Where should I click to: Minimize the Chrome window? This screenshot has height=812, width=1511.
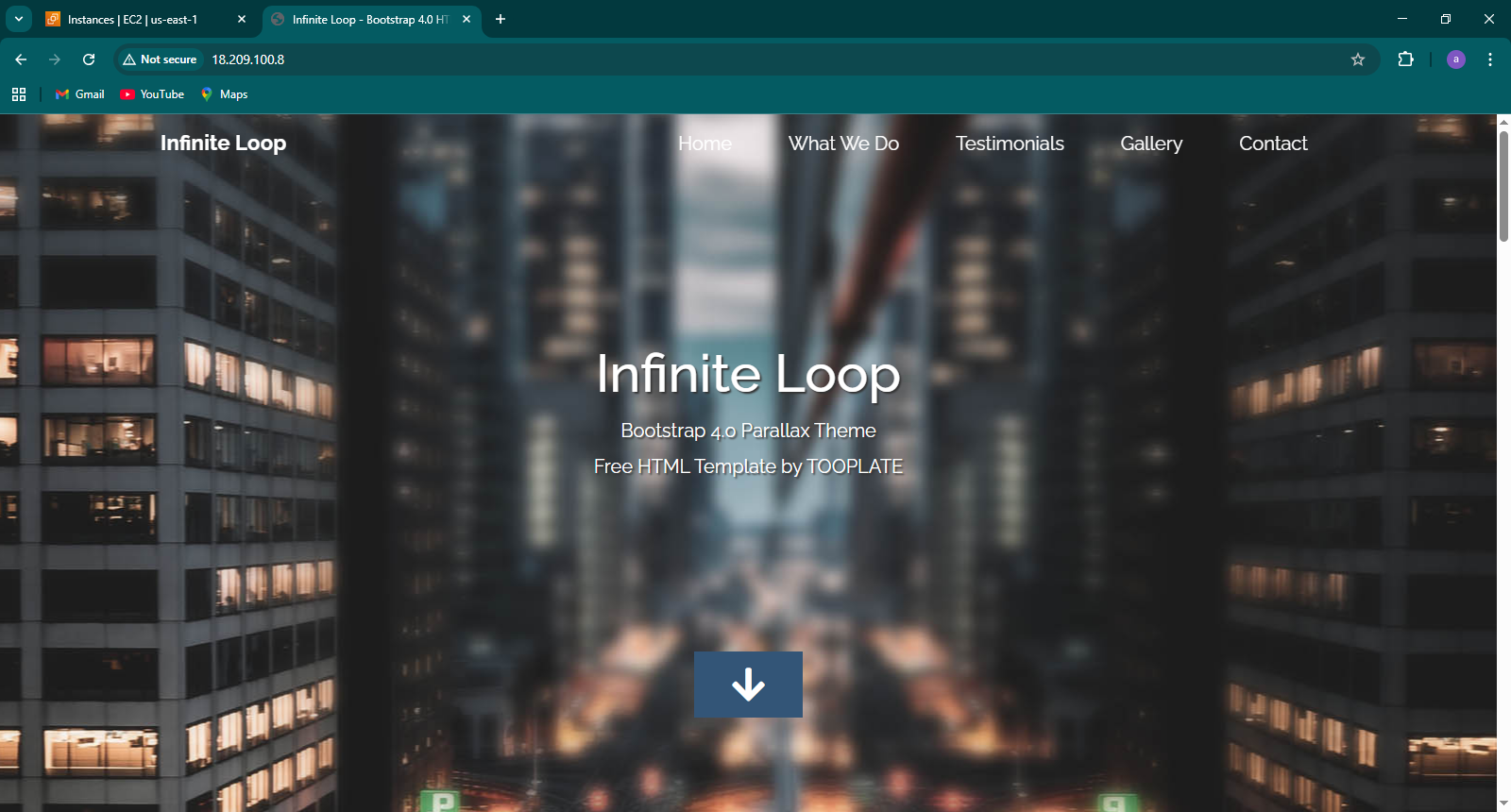point(1402,19)
